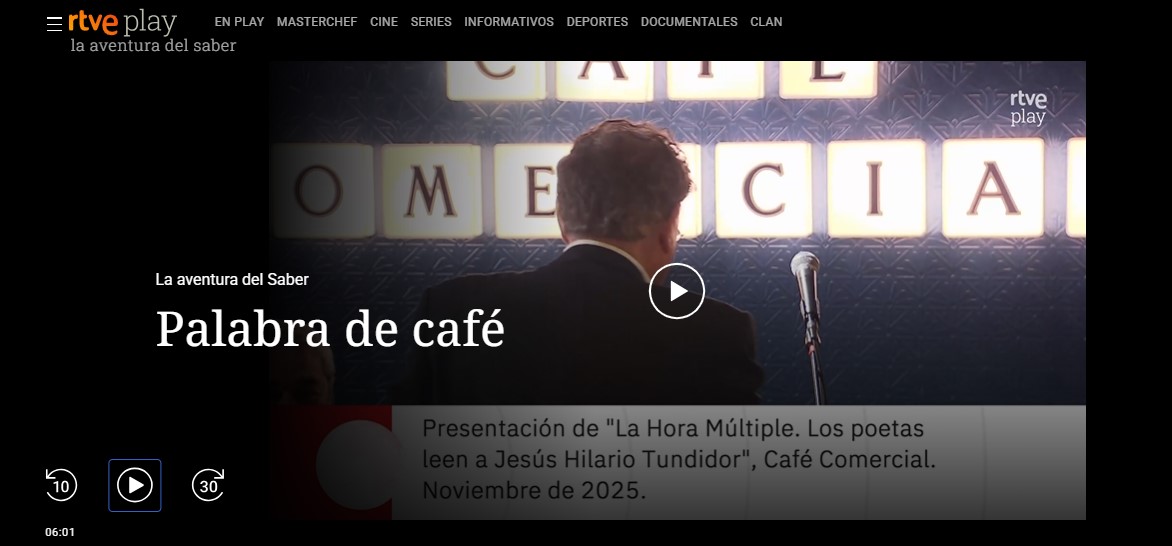Navigate to SERIES

pyautogui.click(x=431, y=22)
